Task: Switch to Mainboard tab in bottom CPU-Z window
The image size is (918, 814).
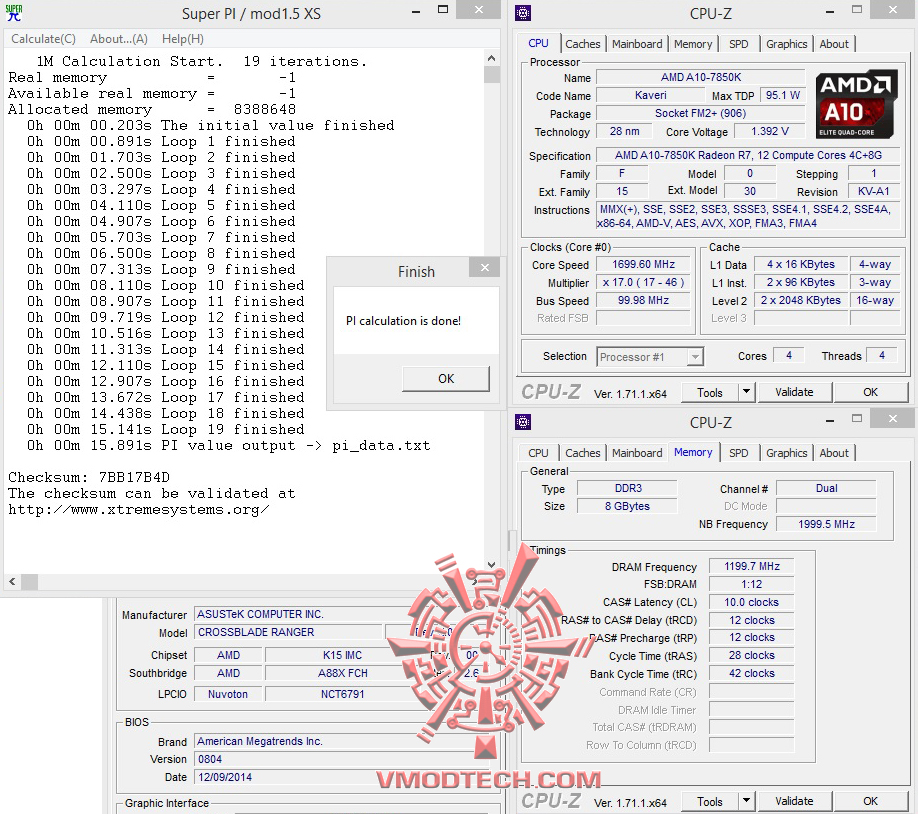Action: pyautogui.click(x=637, y=453)
